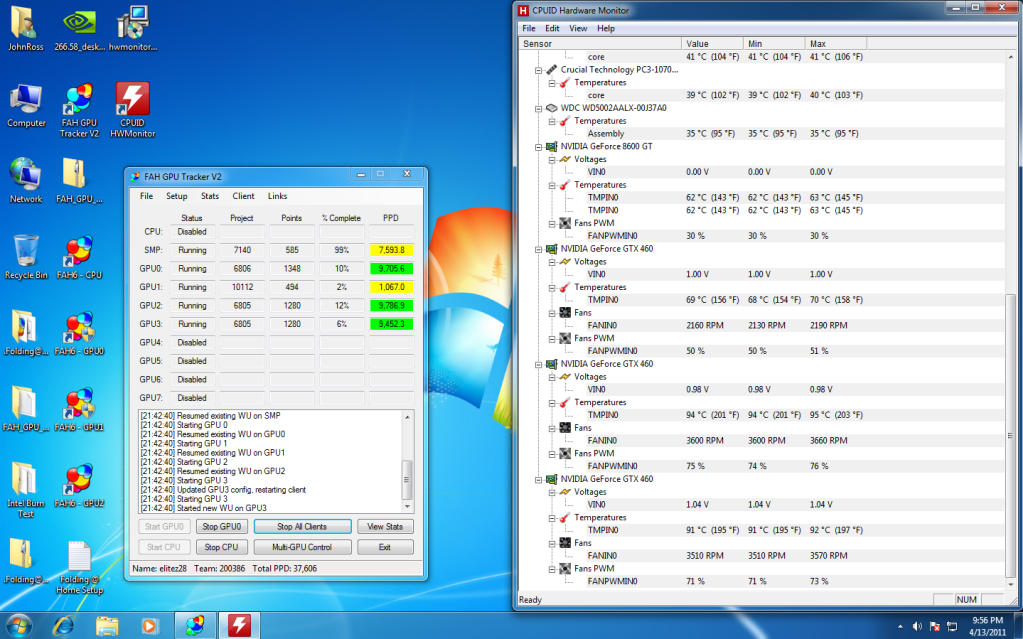Click the FAH log vertical scrollbar
Screen dimensions: 1023x639
[407, 461]
